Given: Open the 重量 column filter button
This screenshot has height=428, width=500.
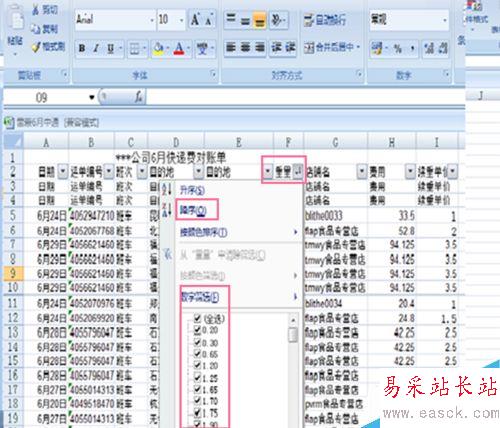Looking at the screenshot, I should [x=298, y=172].
